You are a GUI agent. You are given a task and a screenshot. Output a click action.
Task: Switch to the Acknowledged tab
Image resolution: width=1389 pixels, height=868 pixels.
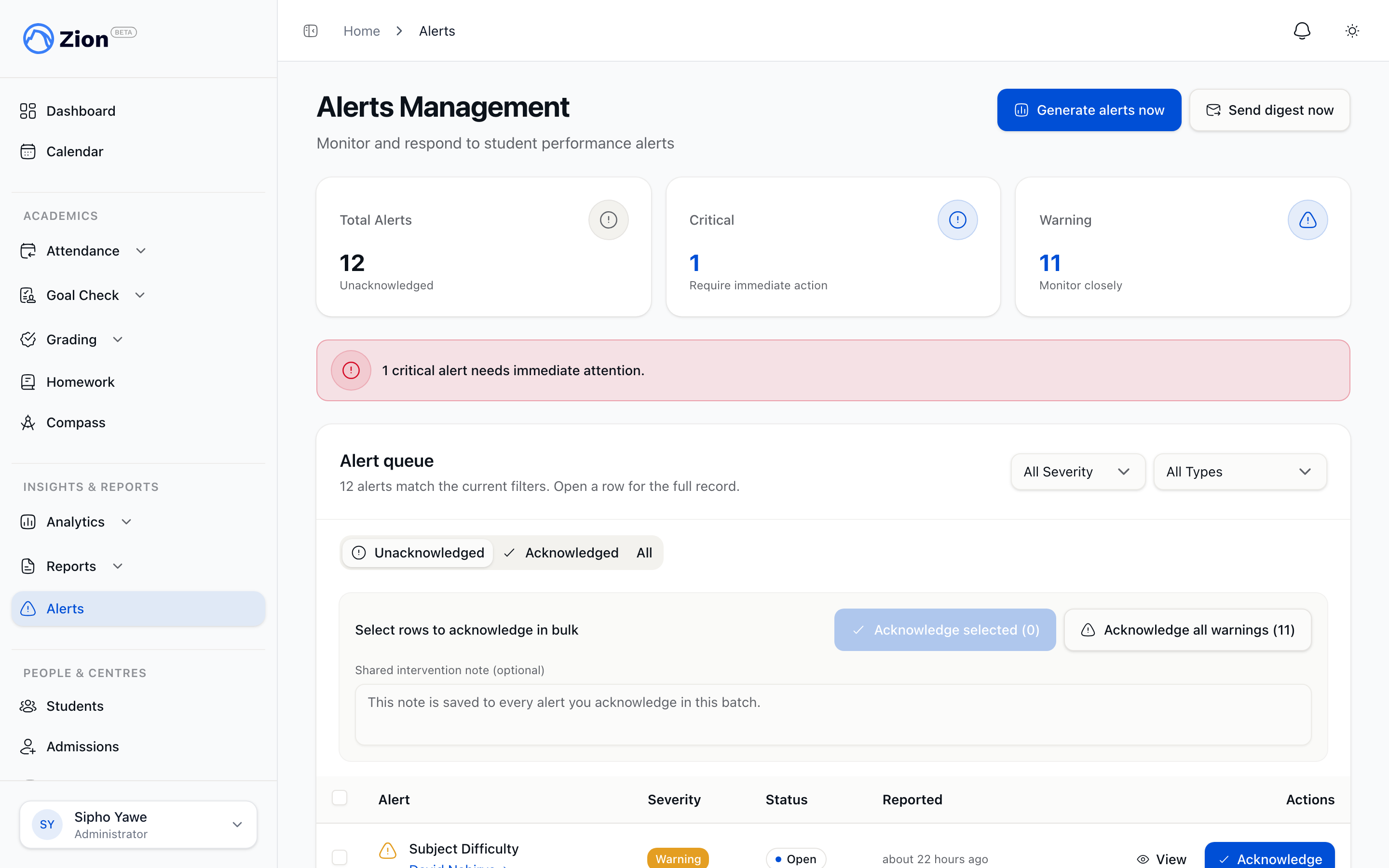[561, 553]
